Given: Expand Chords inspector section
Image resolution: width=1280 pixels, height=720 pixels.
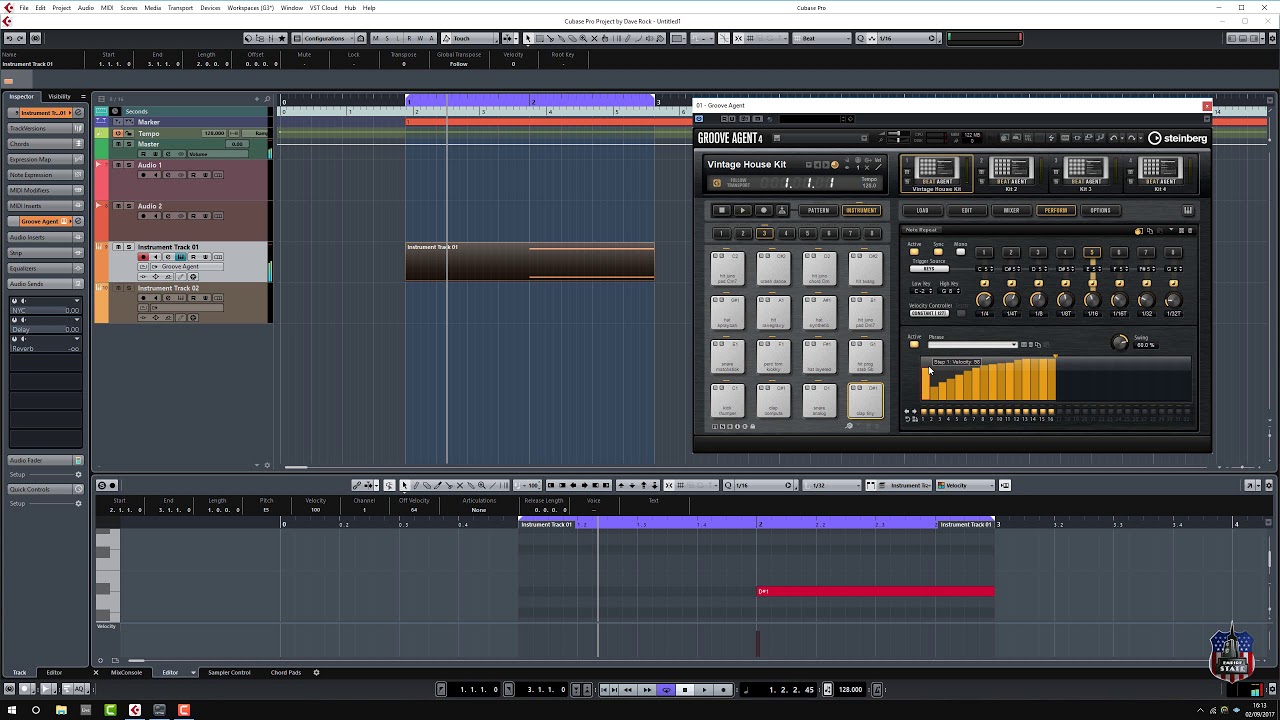Looking at the screenshot, I should (46, 144).
